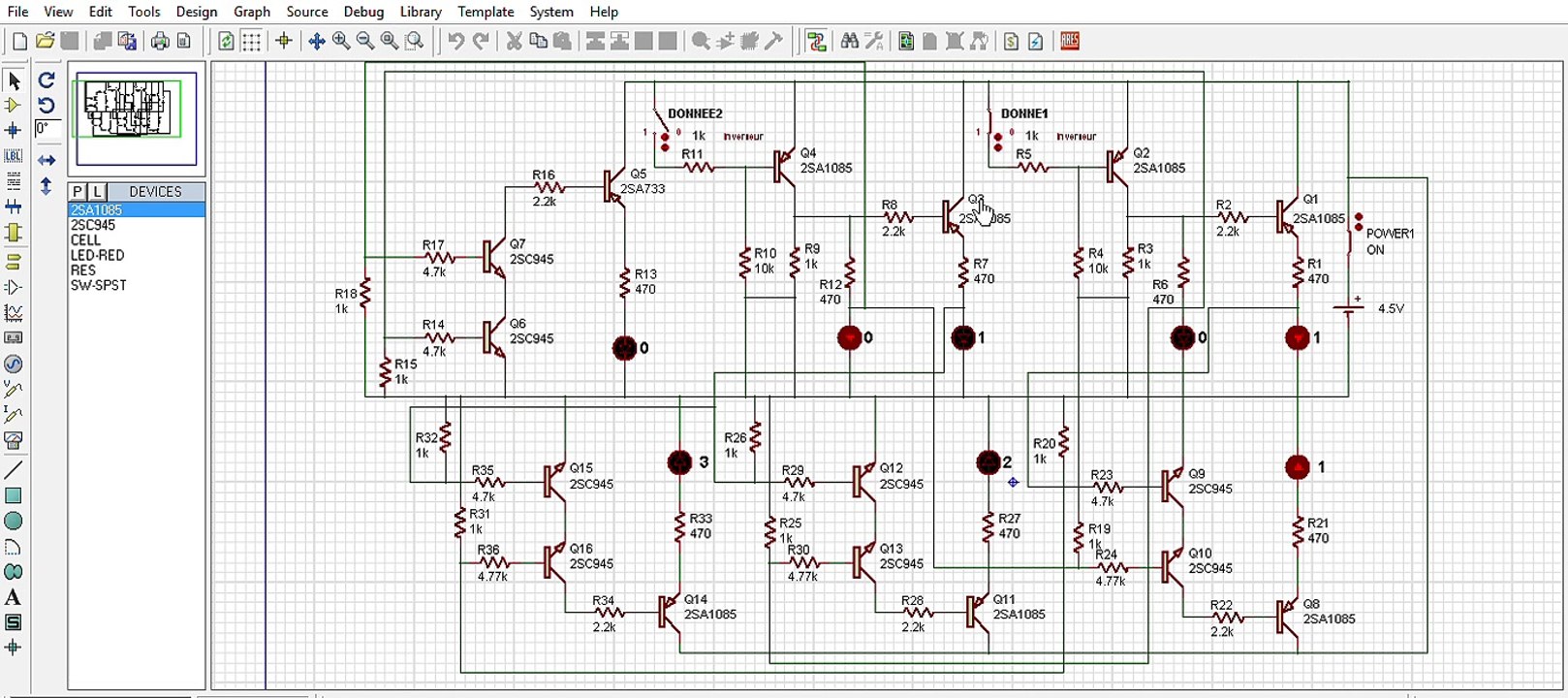Choose the Wire label mode (LBL) tool
Image resolution: width=1568 pixels, height=698 pixels.
click(14, 155)
